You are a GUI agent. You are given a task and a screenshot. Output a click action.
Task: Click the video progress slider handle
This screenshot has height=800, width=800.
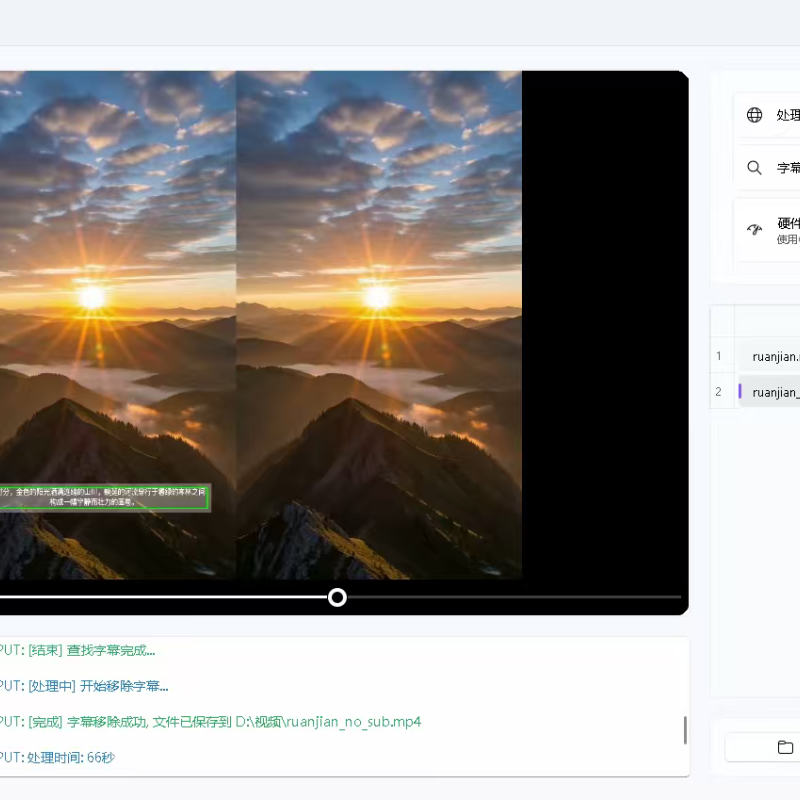[337, 597]
